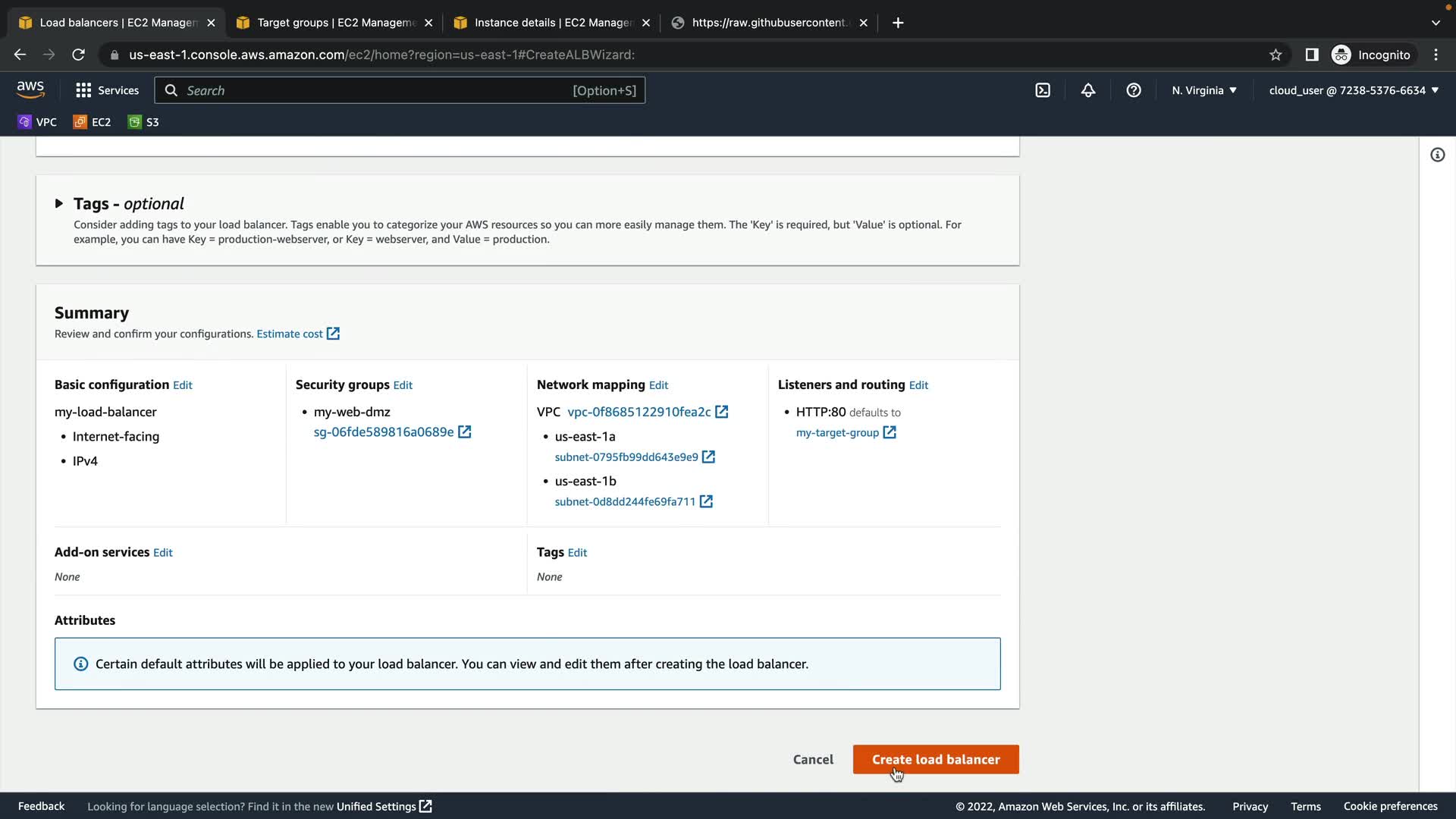
Task: Click the help question mark icon
Action: click(x=1134, y=90)
